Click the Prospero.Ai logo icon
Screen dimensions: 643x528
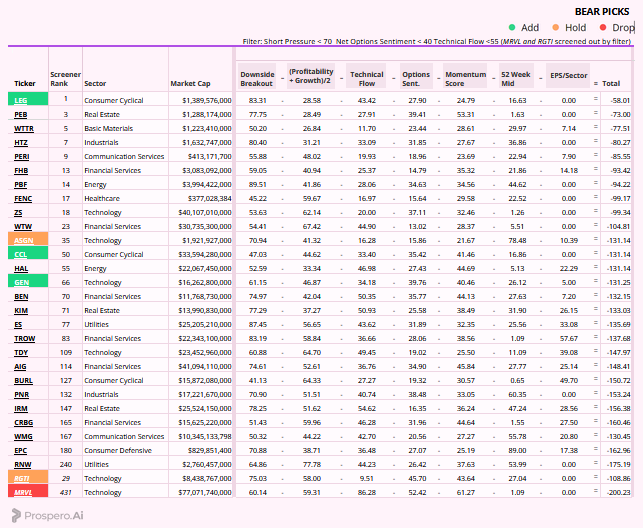tap(16, 515)
